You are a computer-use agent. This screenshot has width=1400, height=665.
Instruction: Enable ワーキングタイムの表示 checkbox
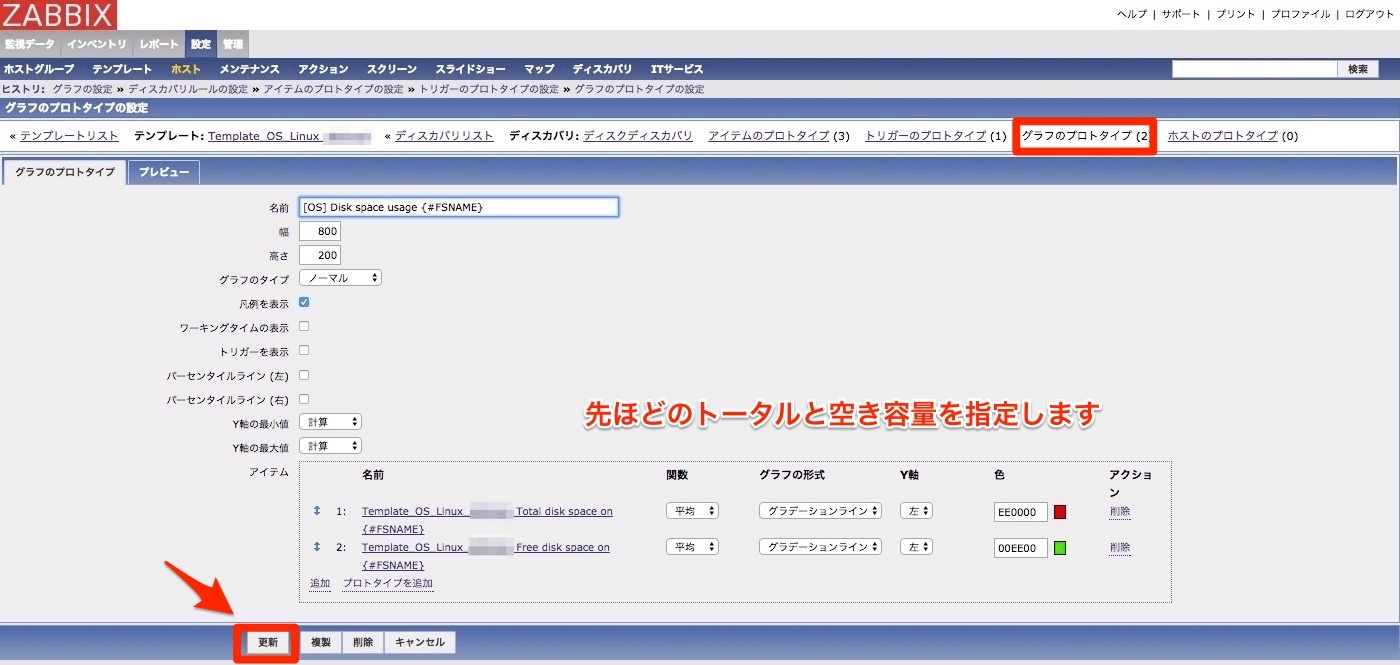304,326
